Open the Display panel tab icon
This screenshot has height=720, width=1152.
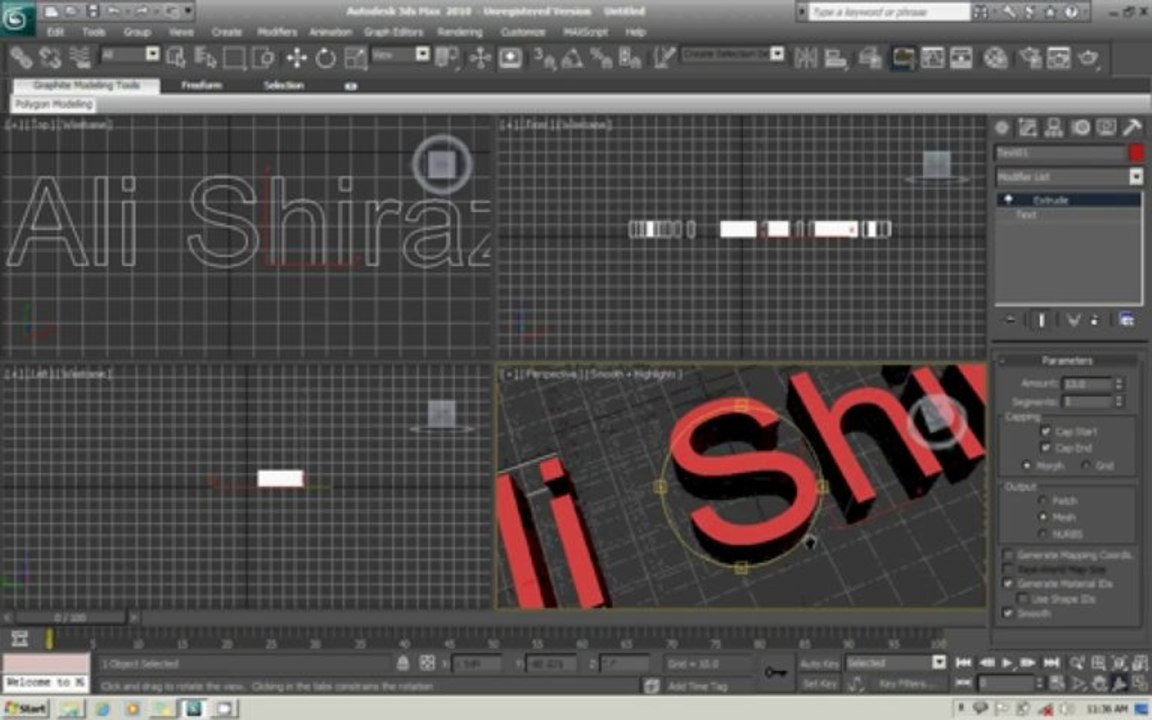(x=1106, y=128)
